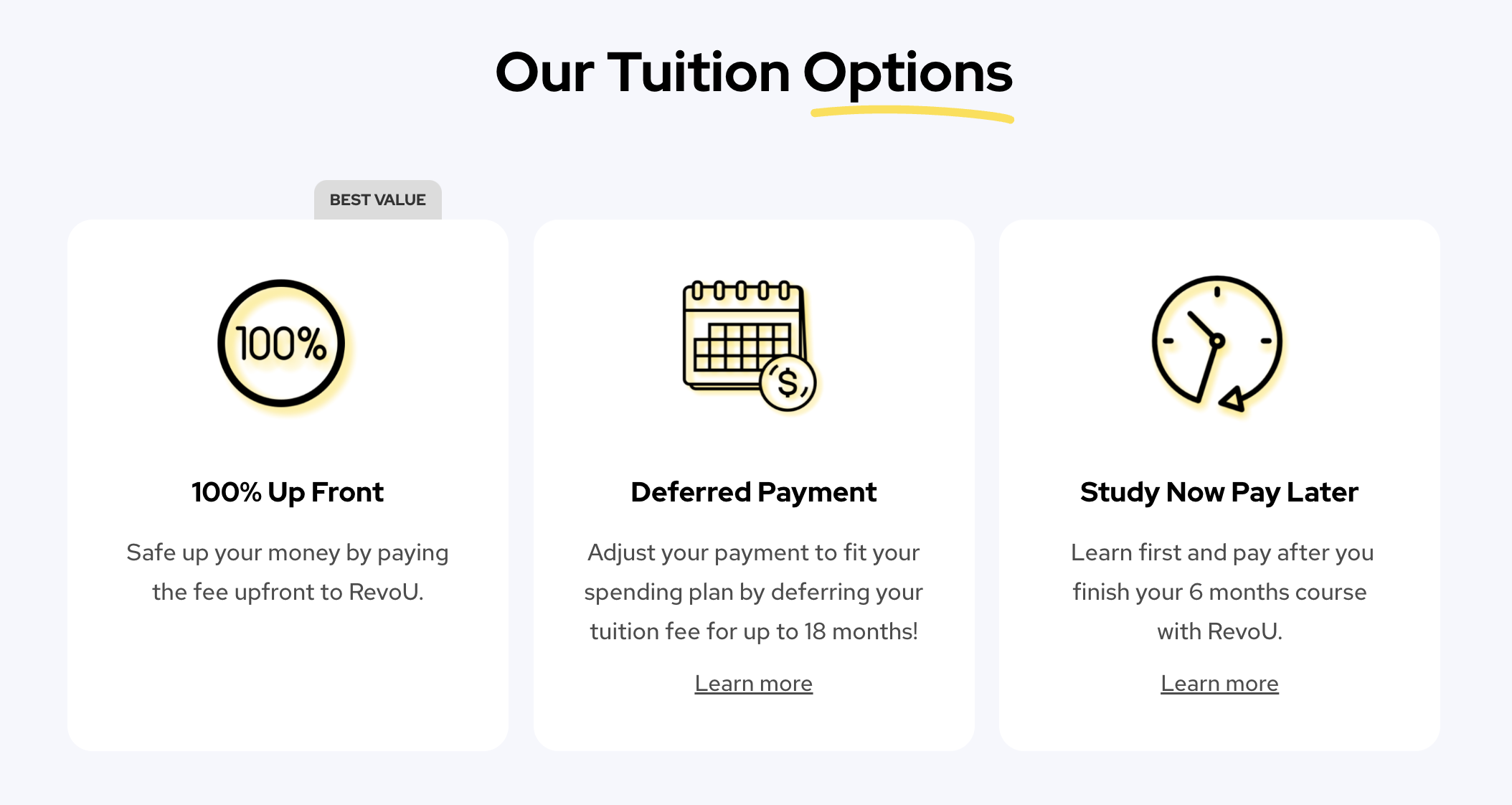This screenshot has width=1512, height=805.
Task: Click the BEST VALUE badge
Action: 378,199
